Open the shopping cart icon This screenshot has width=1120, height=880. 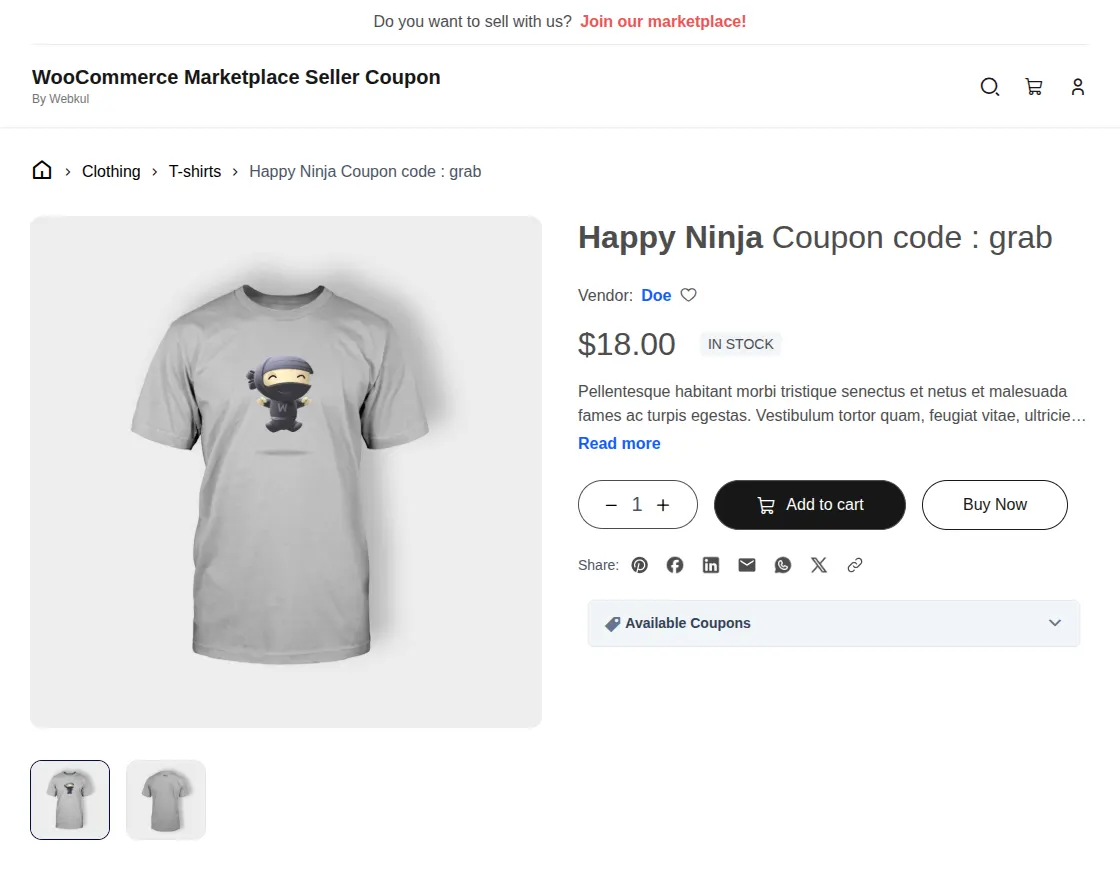click(x=1034, y=87)
